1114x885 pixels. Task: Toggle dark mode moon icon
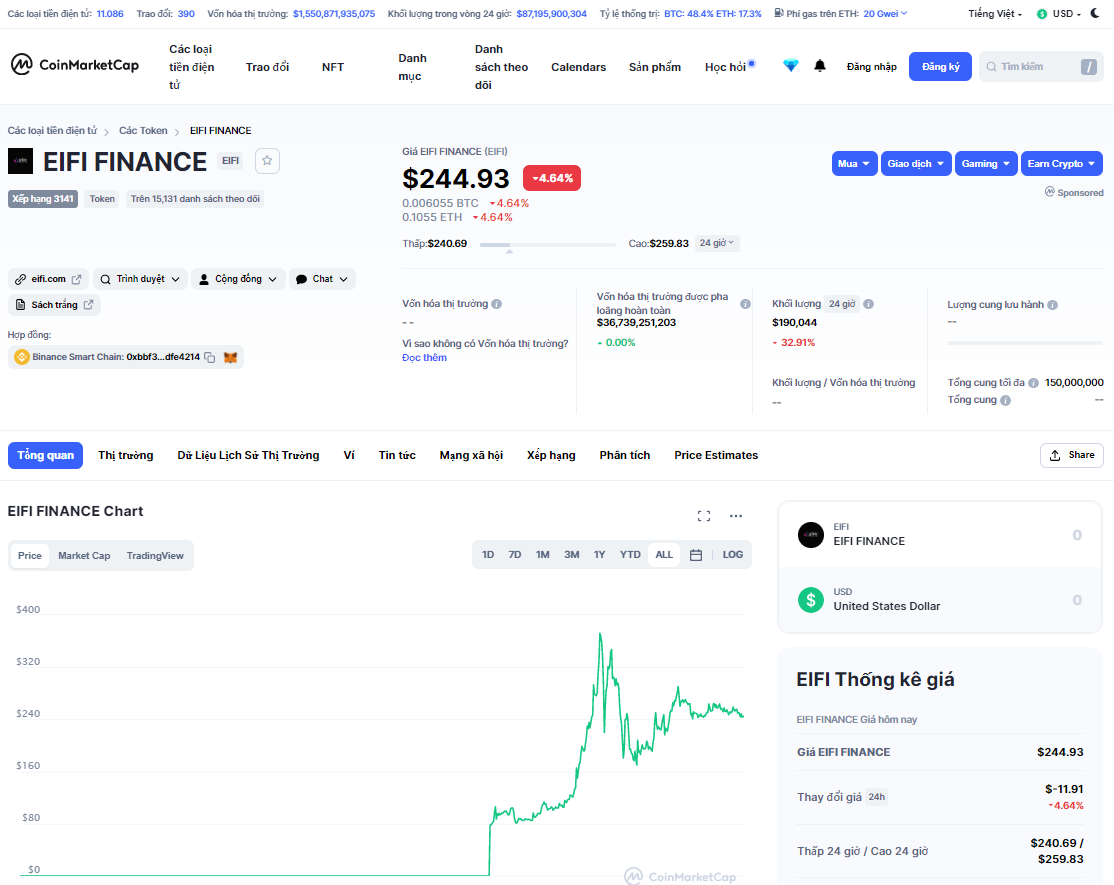tap(1095, 14)
